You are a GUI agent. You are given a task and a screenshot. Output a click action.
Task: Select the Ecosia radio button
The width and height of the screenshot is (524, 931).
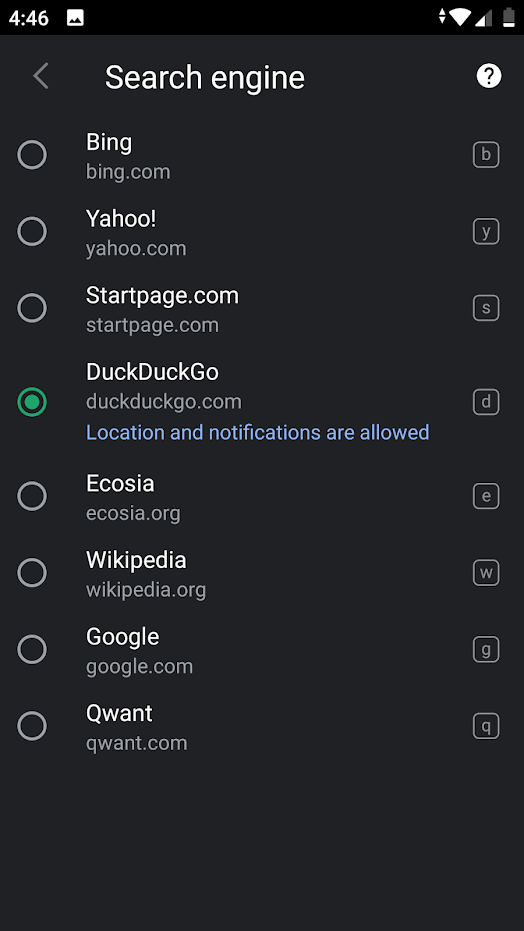coord(32,496)
